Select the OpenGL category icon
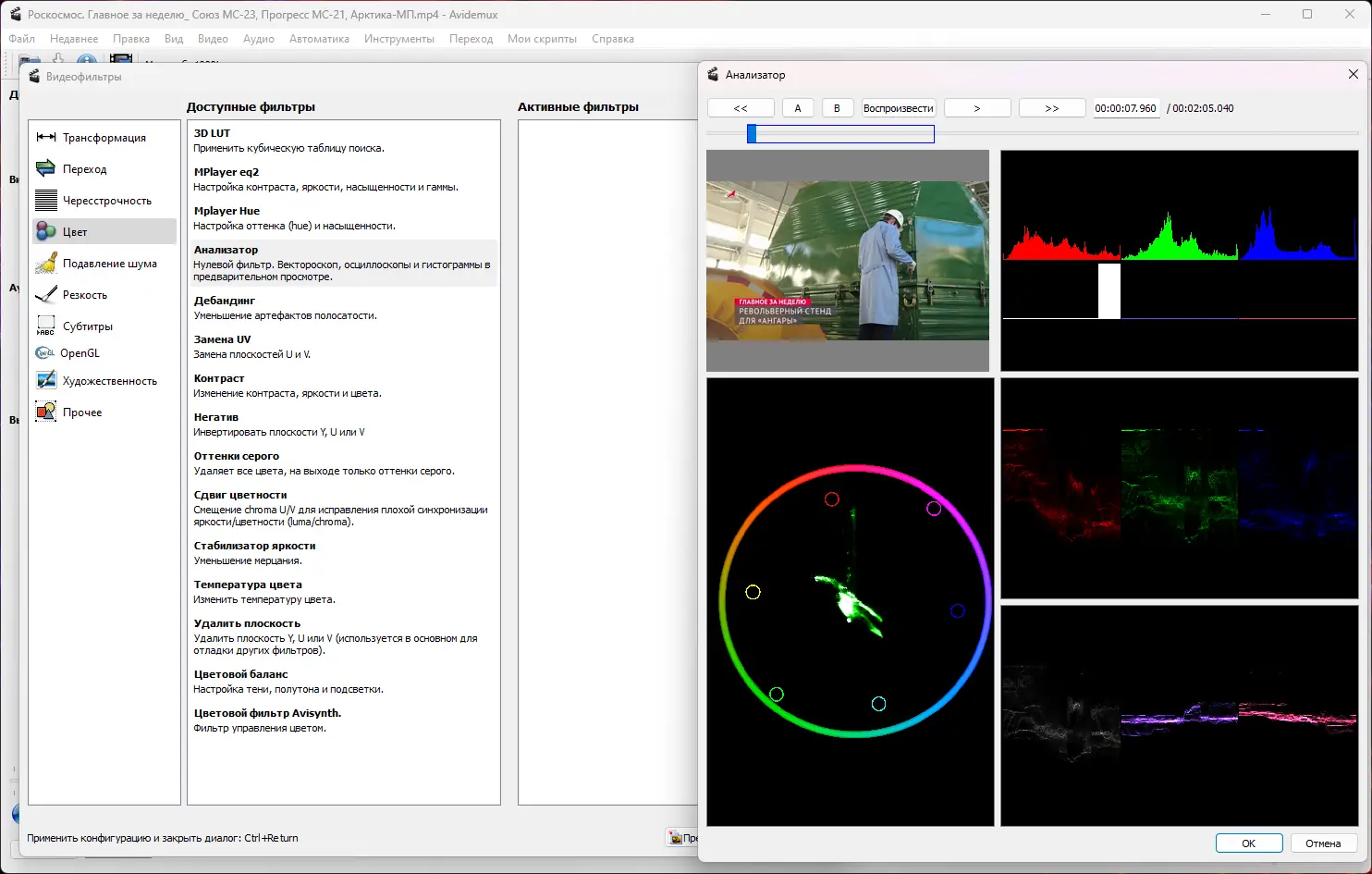The height and width of the screenshot is (874, 1372). 44,353
